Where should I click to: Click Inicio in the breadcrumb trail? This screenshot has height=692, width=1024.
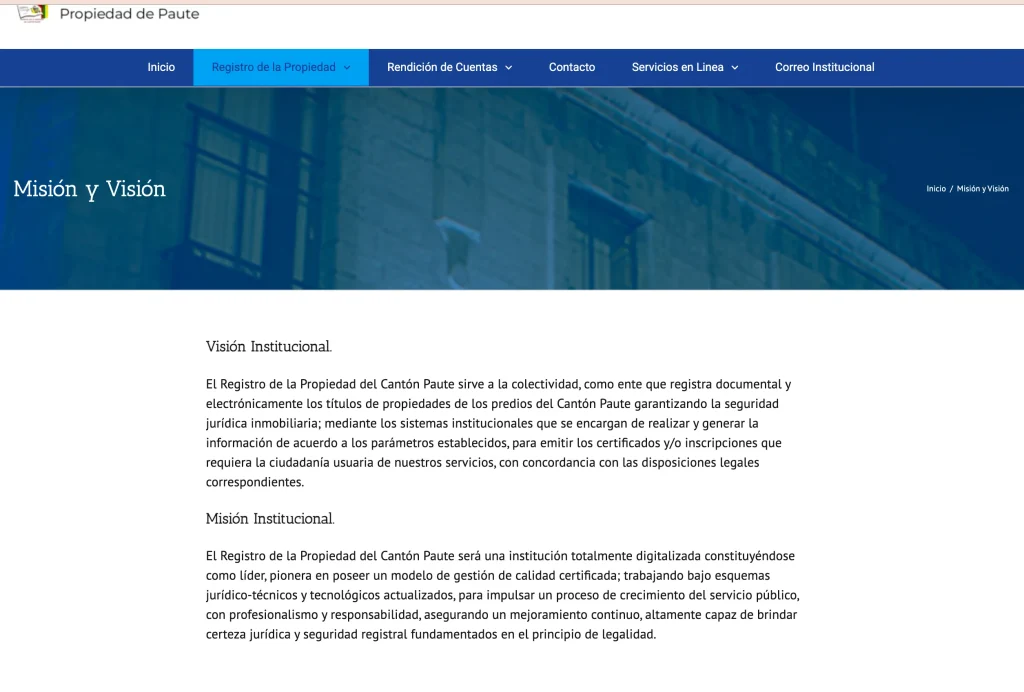pos(934,188)
